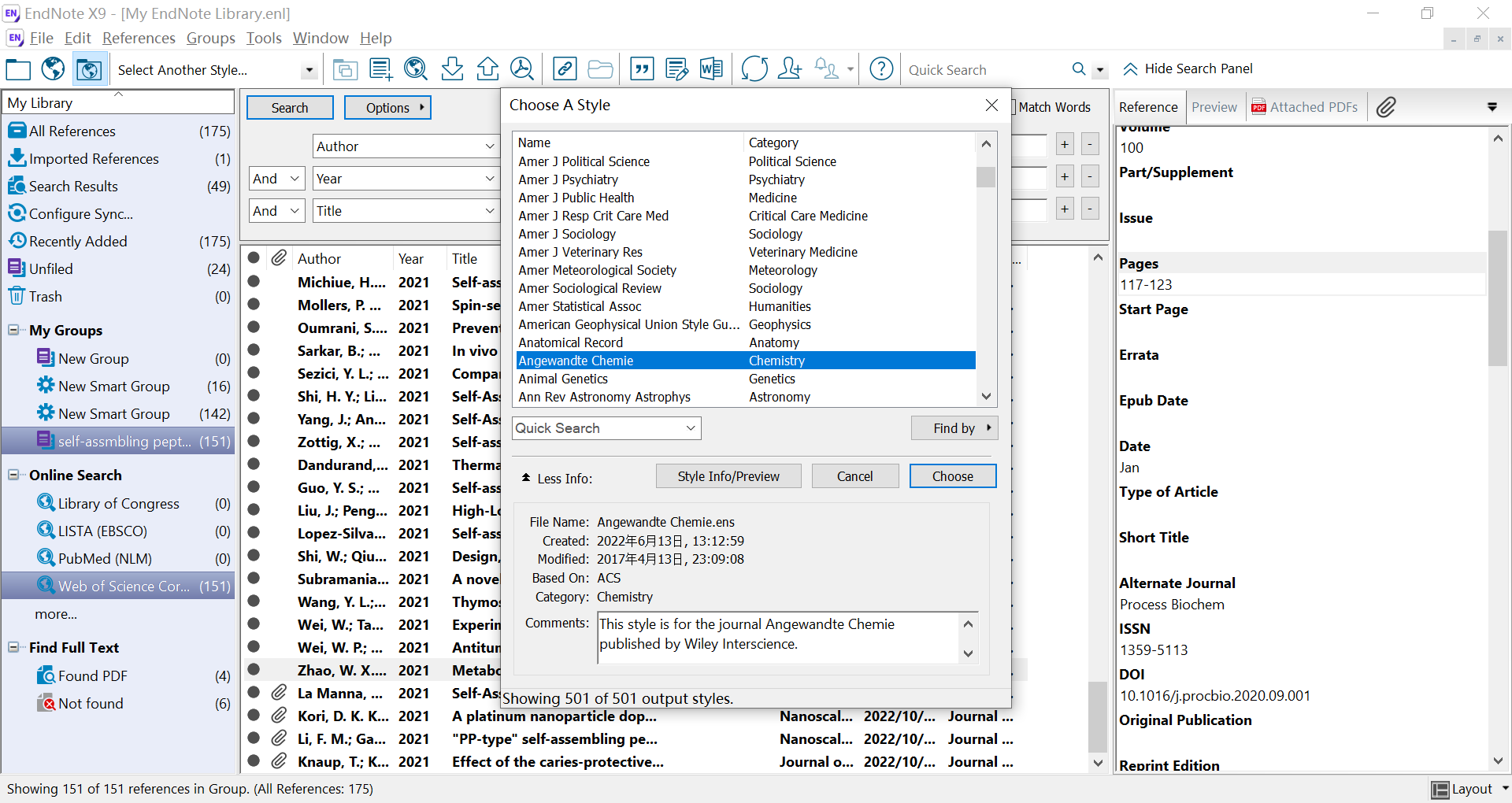Screen dimensions: 1512x803
Task: Click the New Reference toolbar icon
Action: click(x=381, y=69)
